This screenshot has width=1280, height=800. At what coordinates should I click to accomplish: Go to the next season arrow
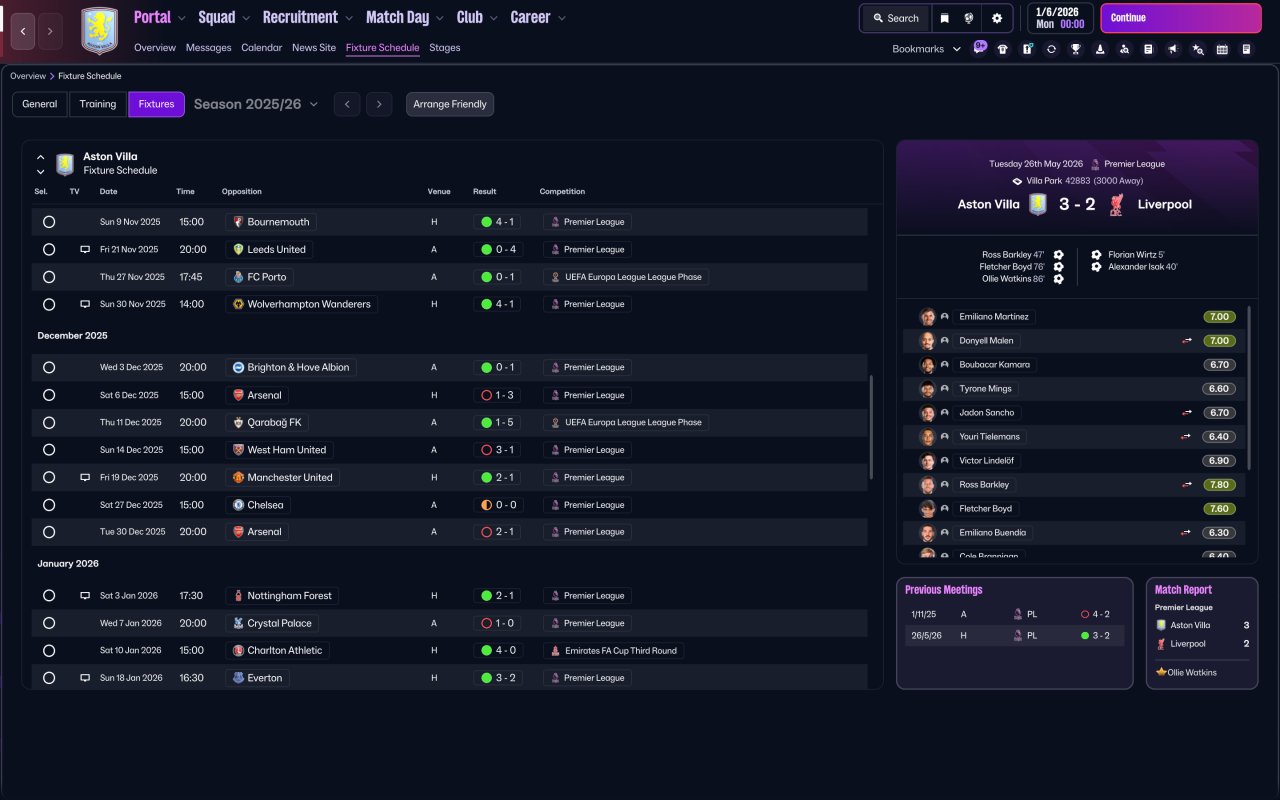(x=379, y=104)
